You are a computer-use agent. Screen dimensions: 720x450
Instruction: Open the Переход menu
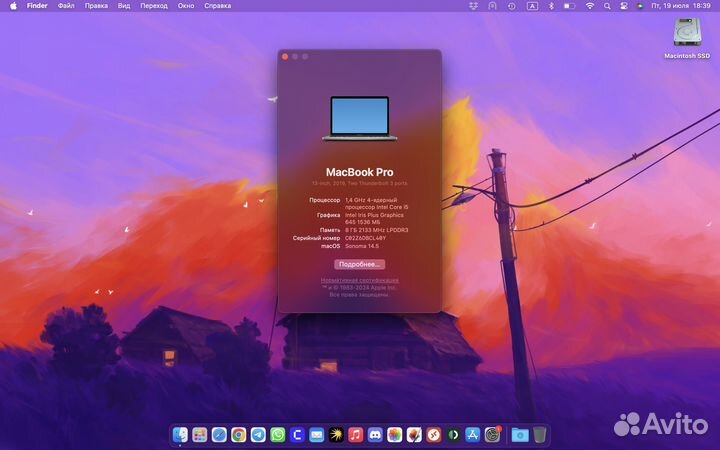(x=154, y=6)
